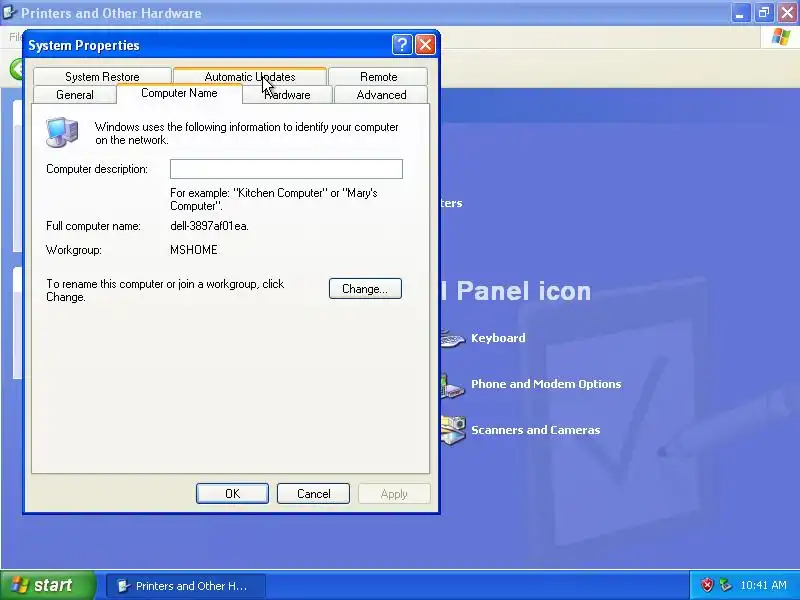Open the Hardware tab
This screenshot has width=800, height=600.
(287, 95)
